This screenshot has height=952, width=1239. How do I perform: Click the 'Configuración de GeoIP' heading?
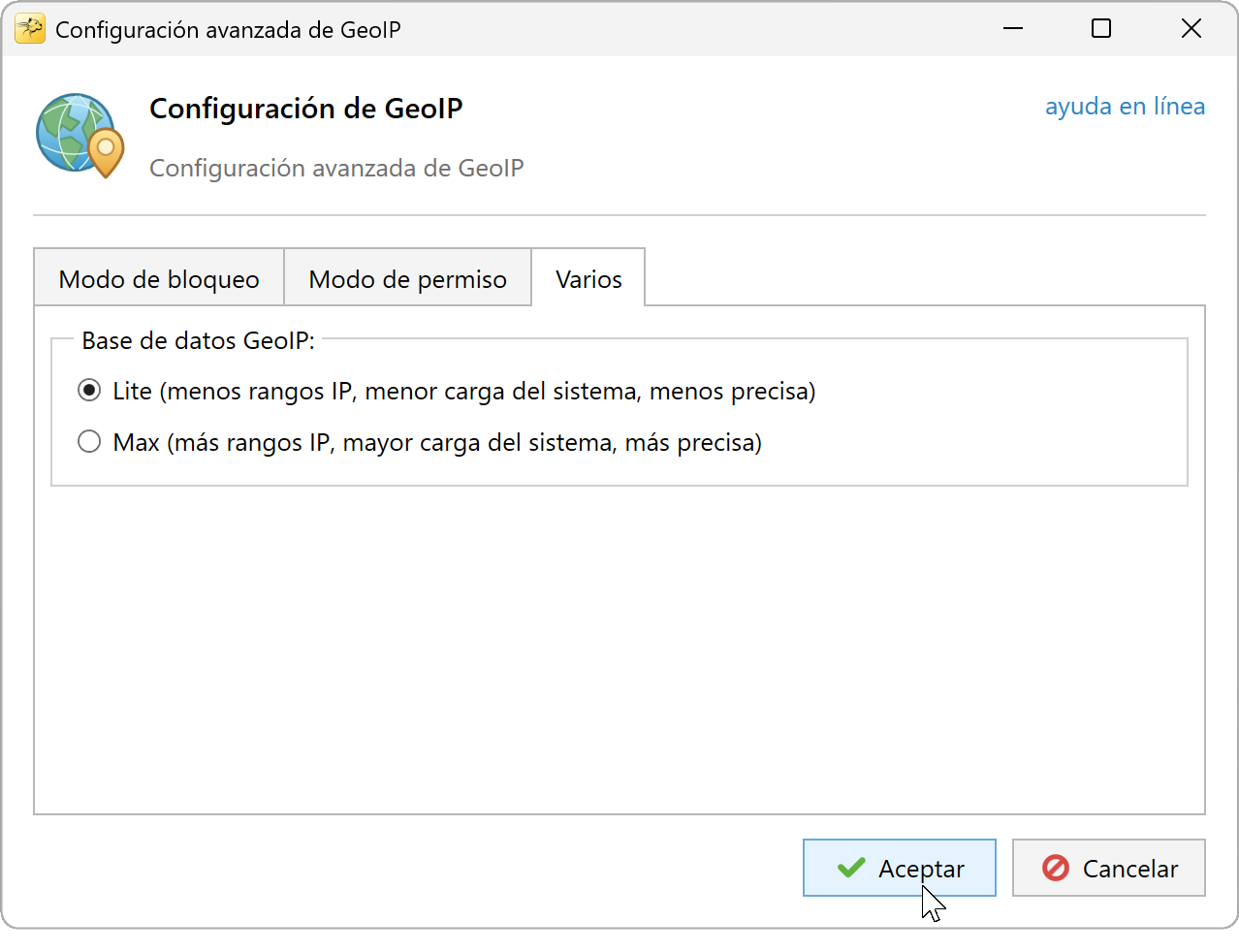tap(306, 109)
